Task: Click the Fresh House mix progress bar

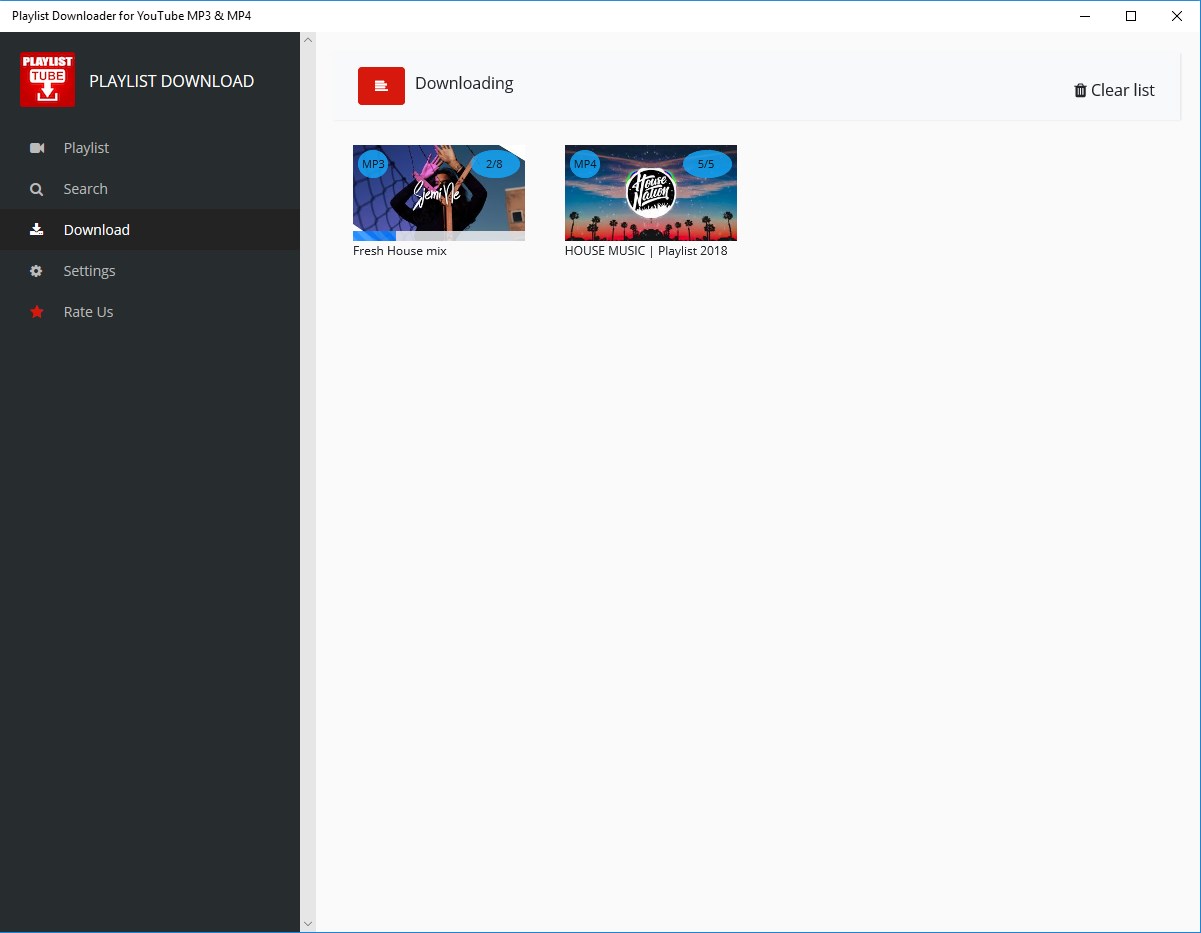Action: coord(439,236)
